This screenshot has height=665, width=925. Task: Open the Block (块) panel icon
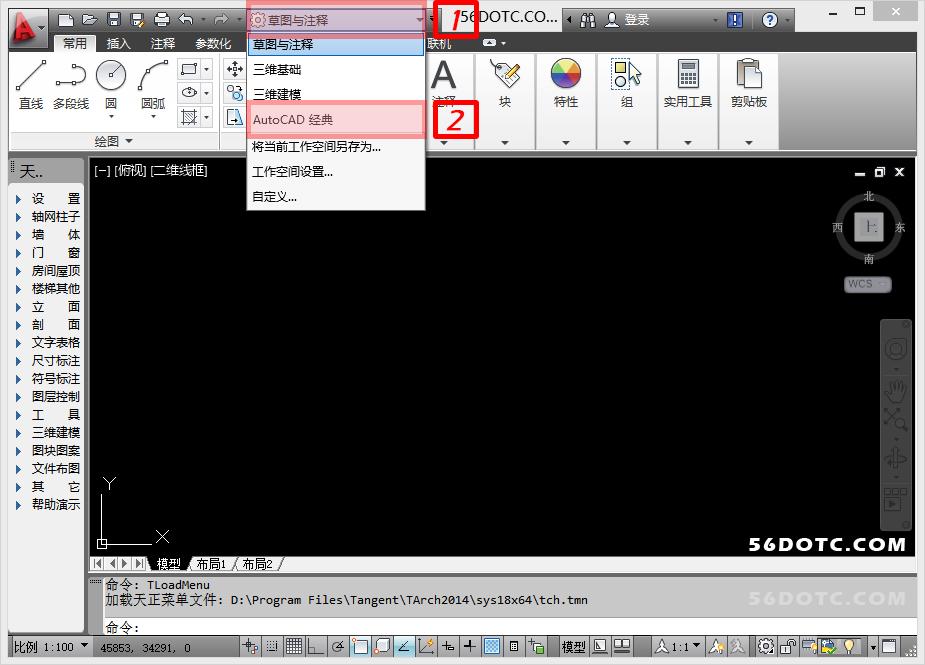[505, 78]
